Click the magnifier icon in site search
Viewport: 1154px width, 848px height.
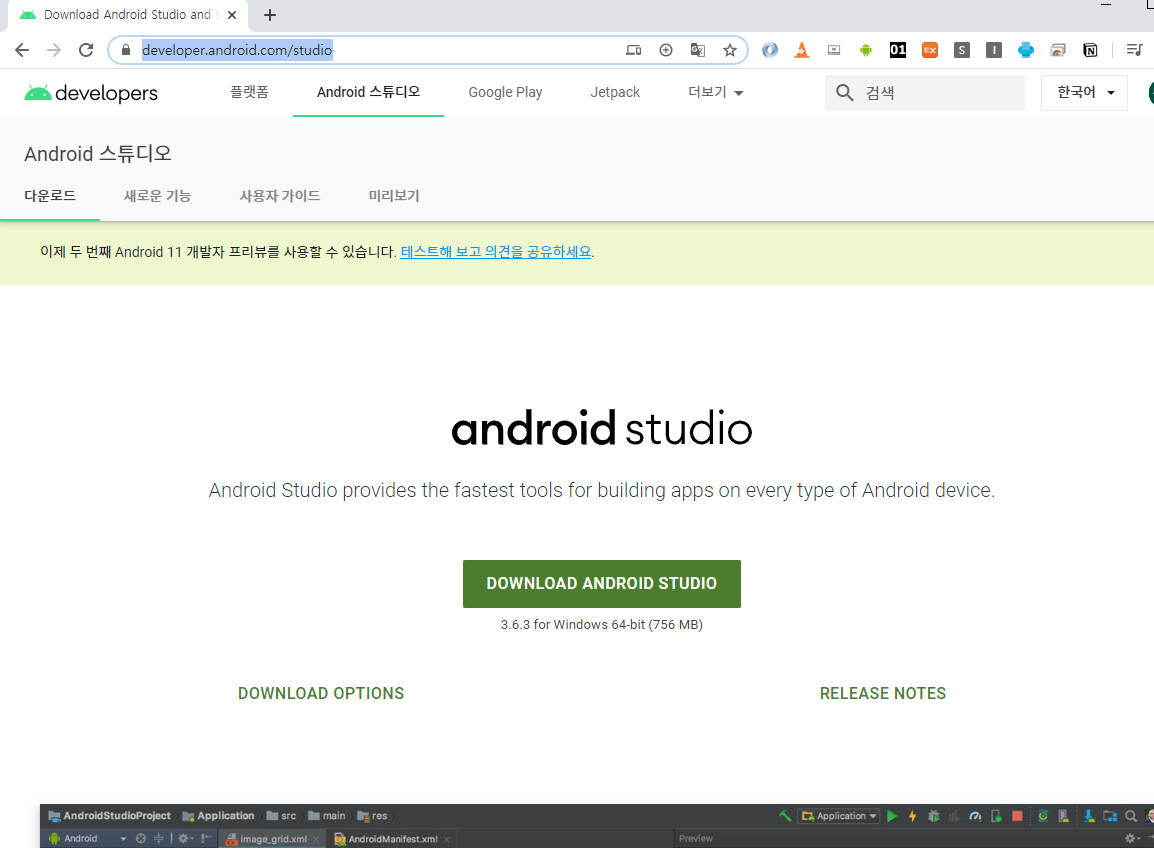click(845, 93)
